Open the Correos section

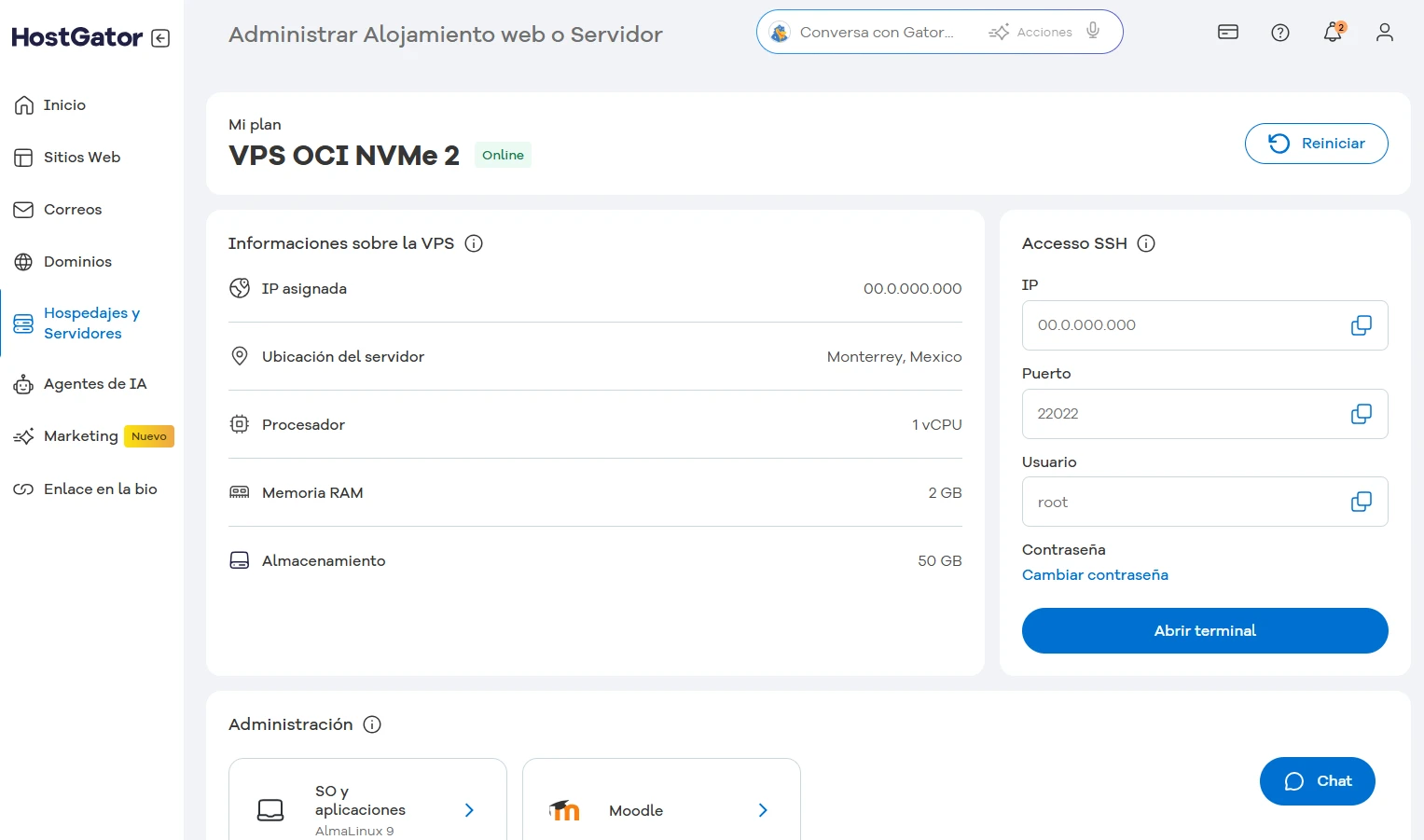(x=73, y=209)
